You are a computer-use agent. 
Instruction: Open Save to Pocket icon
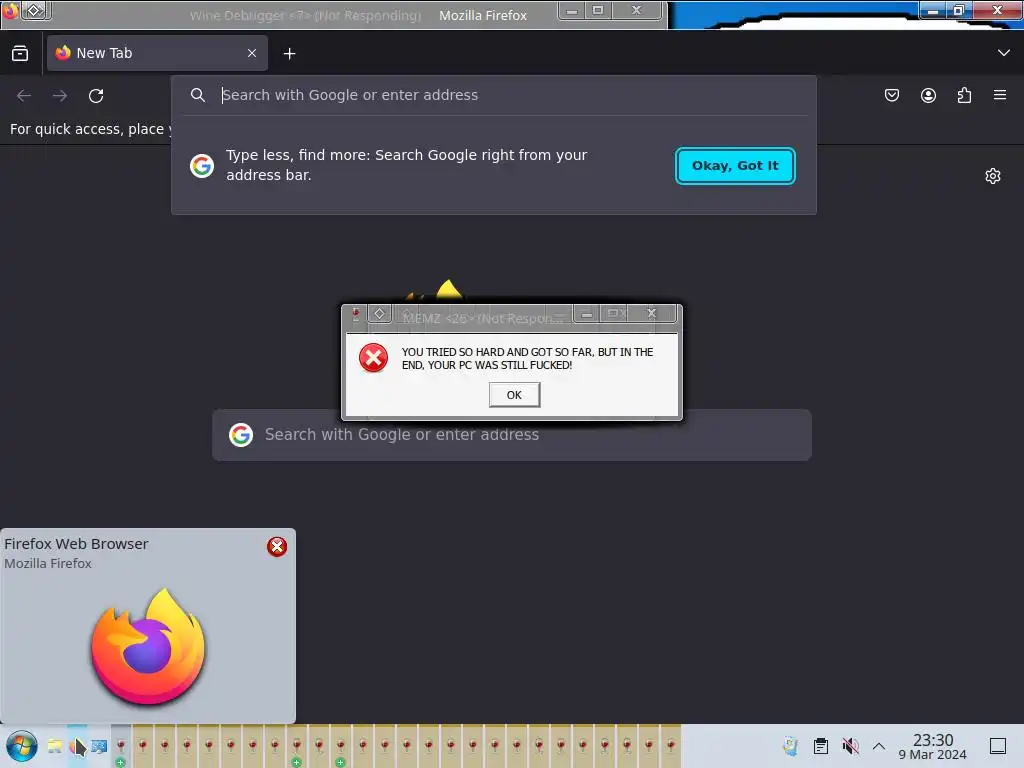892,95
